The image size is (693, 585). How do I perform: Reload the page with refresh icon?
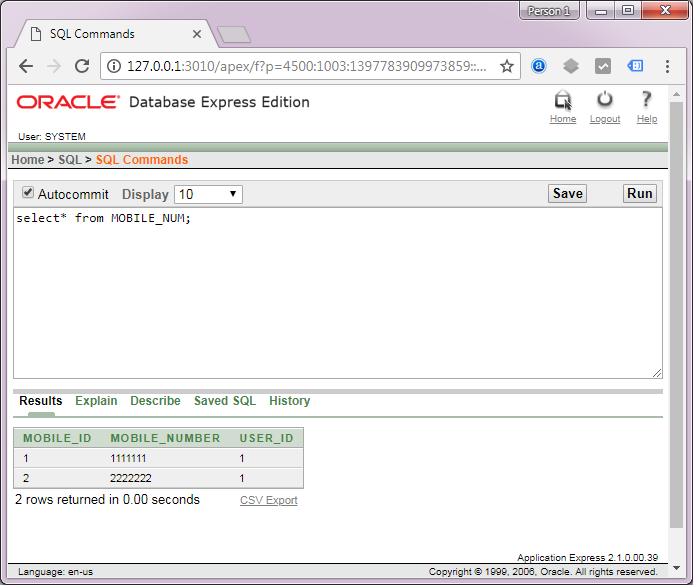[x=82, y=66]
